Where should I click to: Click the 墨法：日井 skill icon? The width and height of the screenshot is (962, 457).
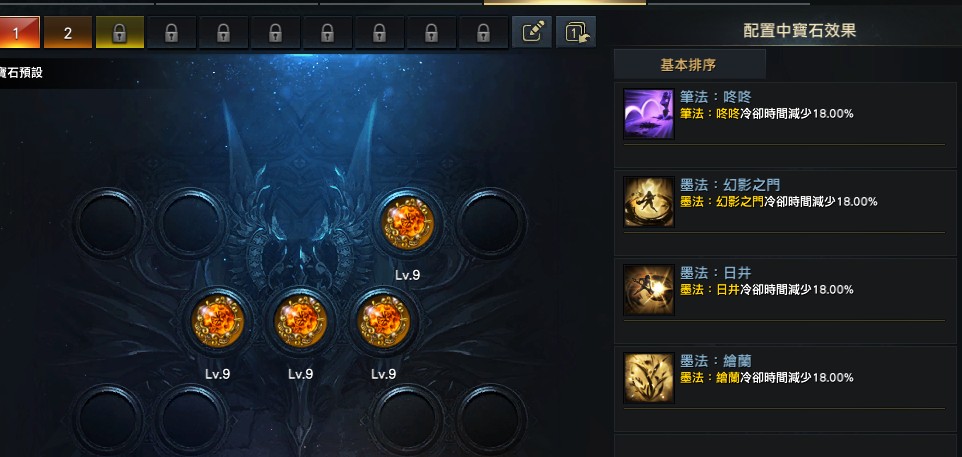click(x=648, y=290)
